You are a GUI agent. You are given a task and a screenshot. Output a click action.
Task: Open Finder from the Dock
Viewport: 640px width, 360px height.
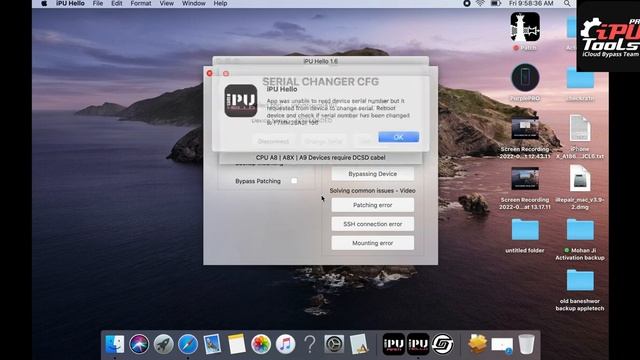[115, 344]
